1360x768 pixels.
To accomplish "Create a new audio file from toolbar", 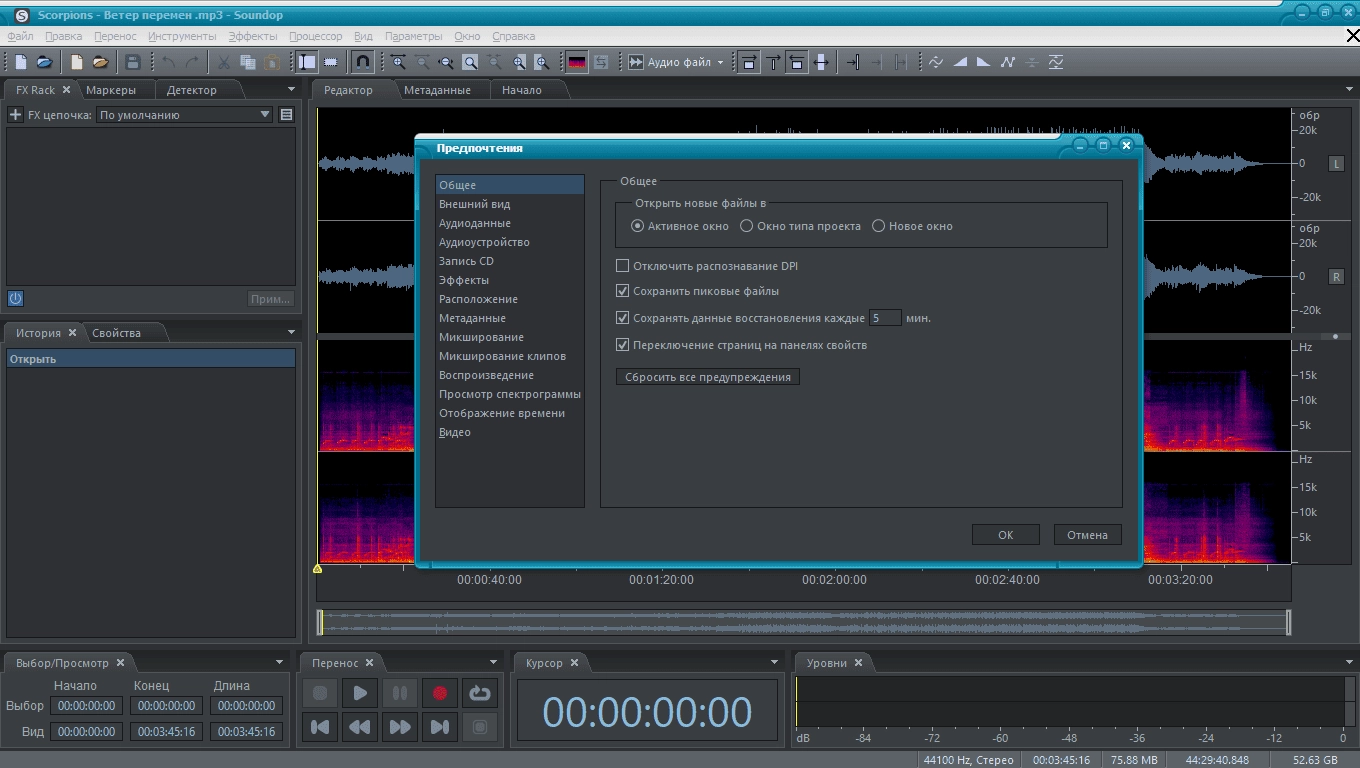I will click(x=21, y=62).
